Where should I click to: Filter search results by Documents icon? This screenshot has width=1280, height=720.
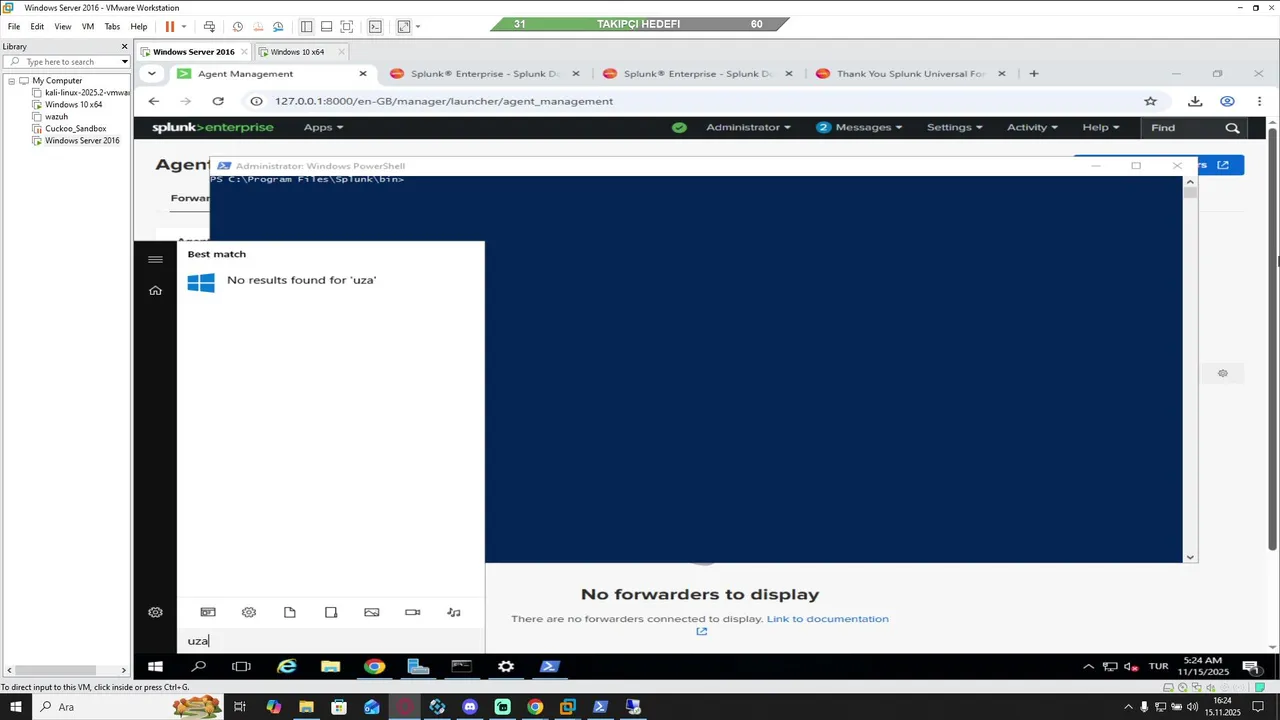290,612
